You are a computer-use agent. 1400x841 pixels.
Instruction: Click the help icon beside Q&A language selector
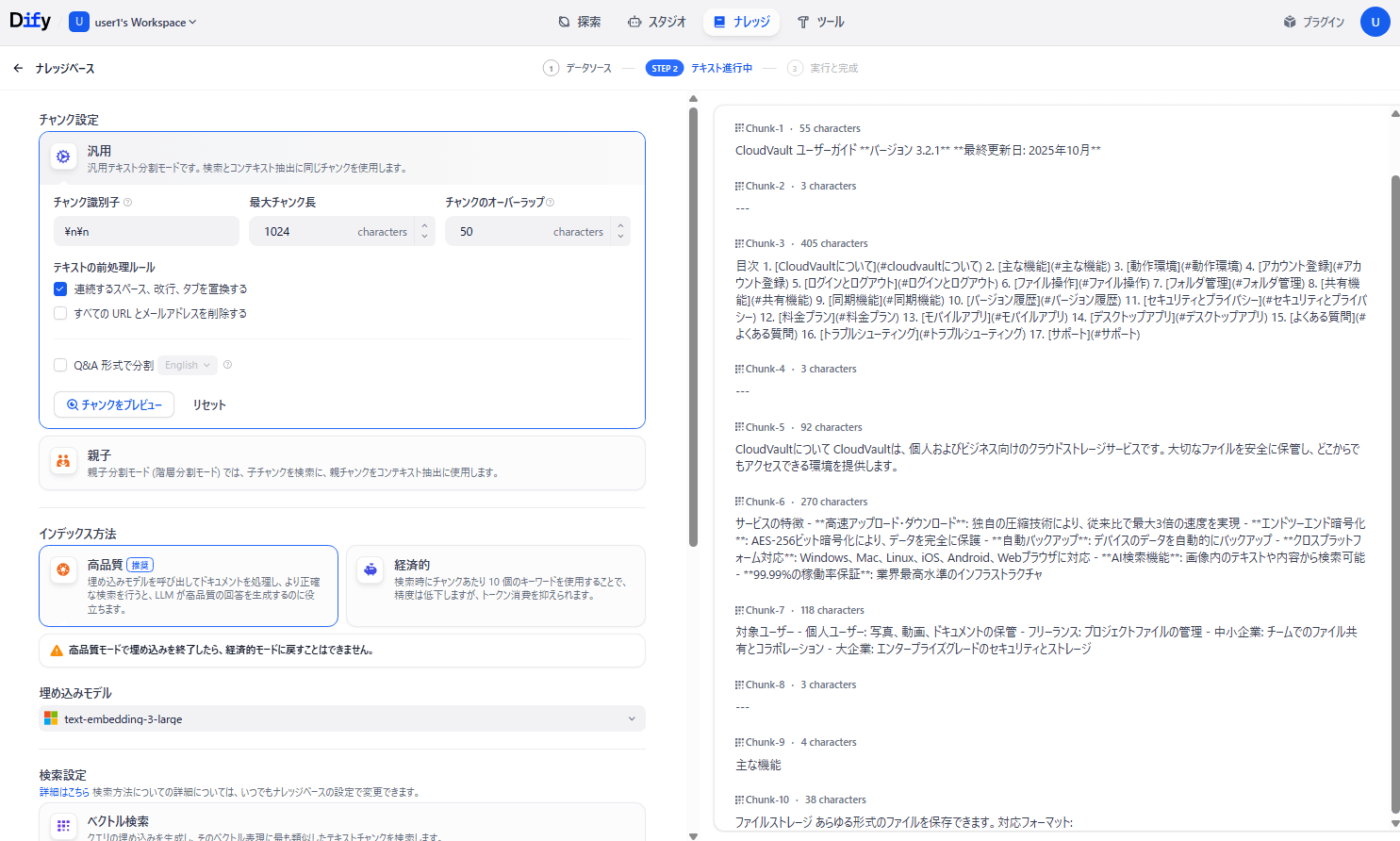(227, 365)
